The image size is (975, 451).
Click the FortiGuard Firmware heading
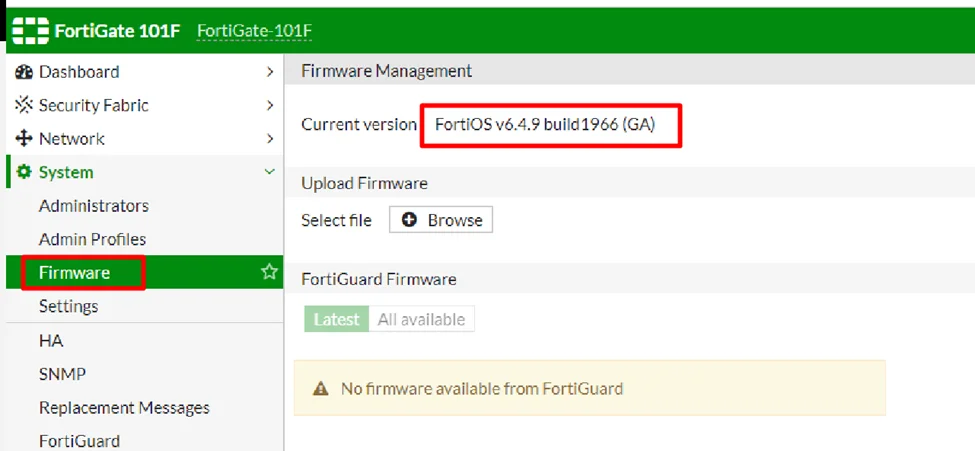click(x=379, y=279)
